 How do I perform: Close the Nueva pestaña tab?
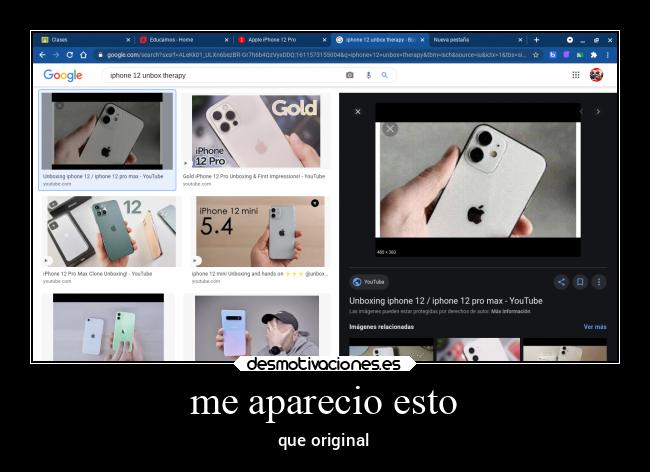point(520,40)
